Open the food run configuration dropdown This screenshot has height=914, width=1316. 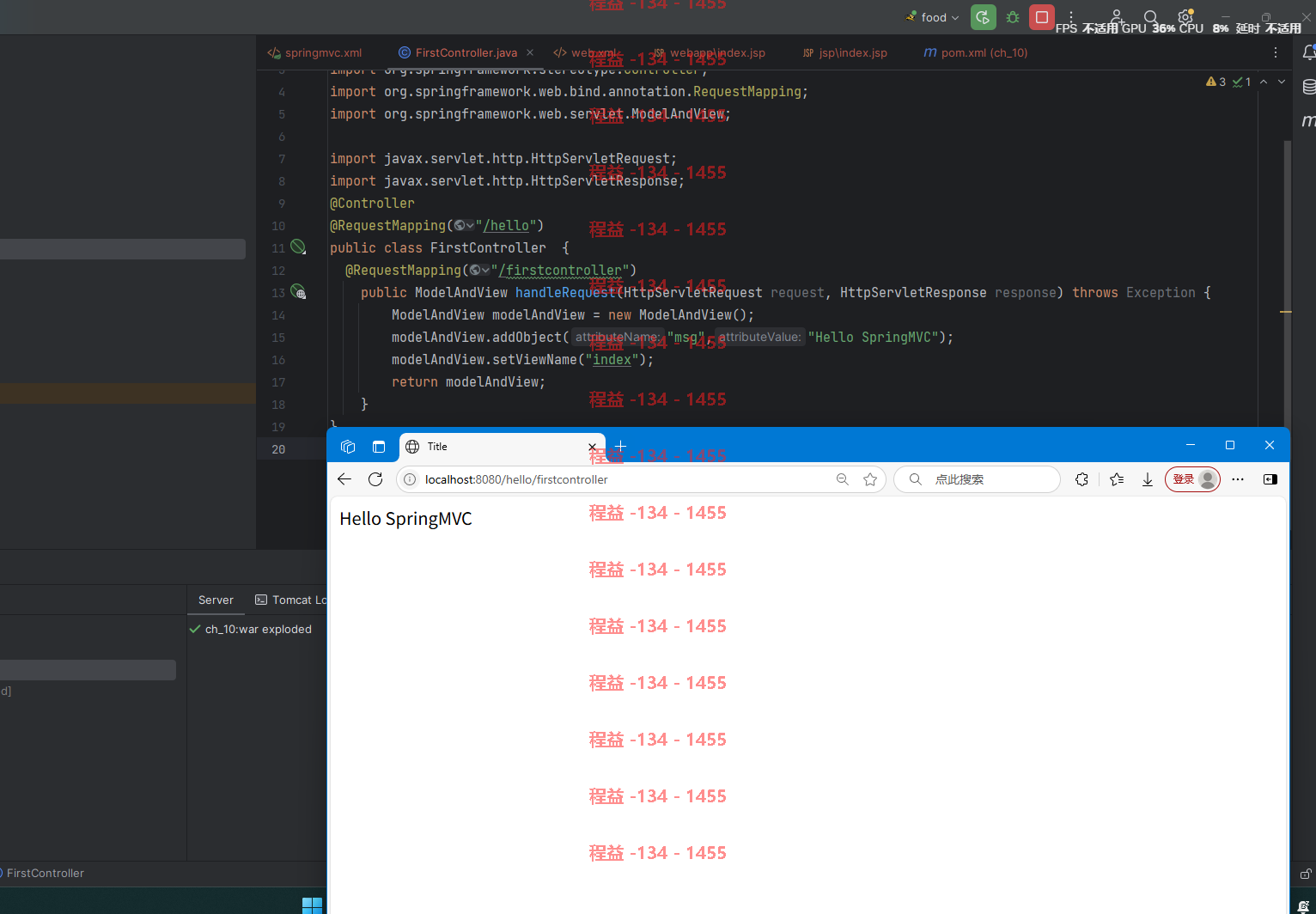933,17
